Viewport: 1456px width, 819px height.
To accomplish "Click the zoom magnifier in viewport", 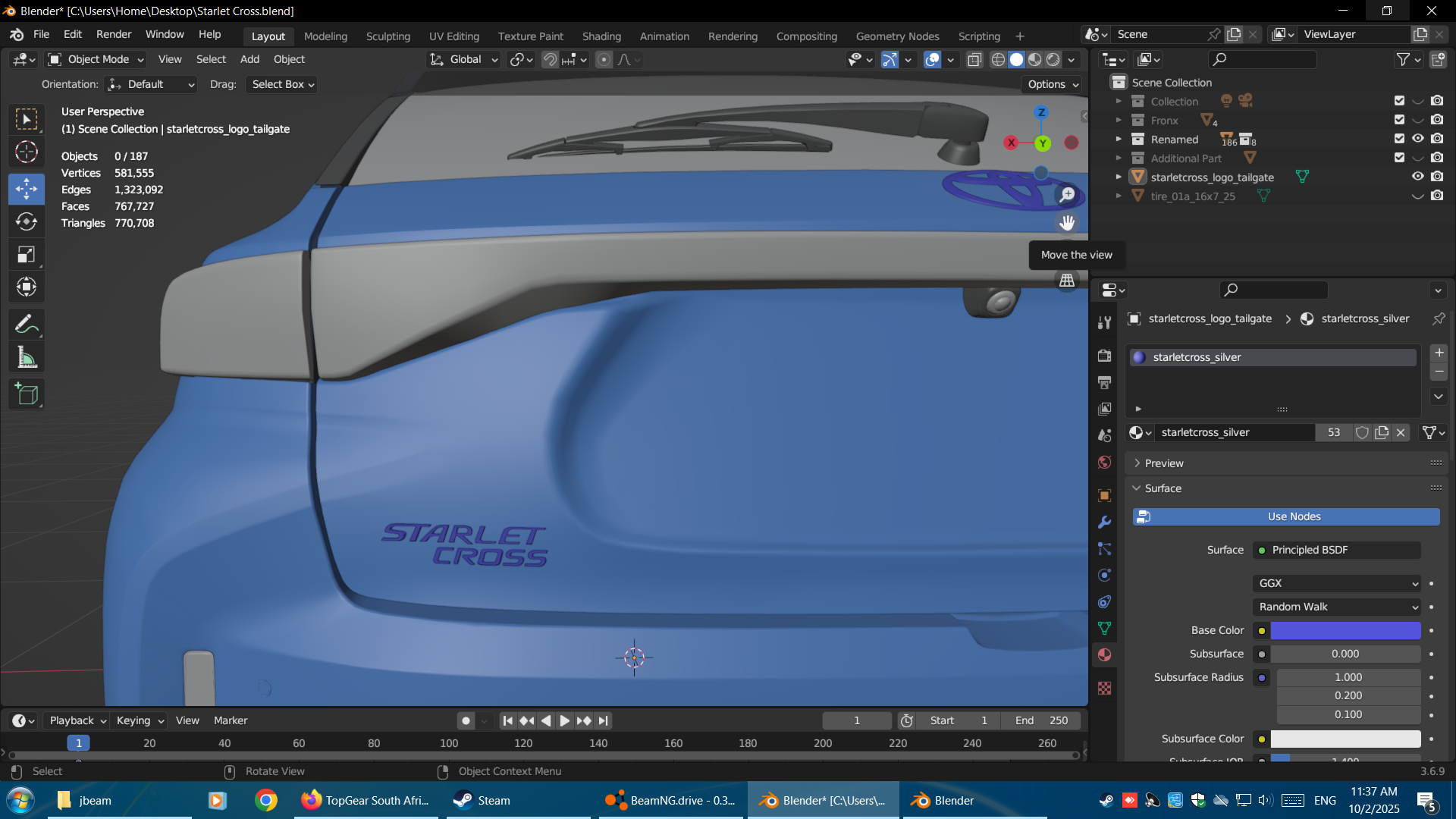I will tap(1067, 195).
